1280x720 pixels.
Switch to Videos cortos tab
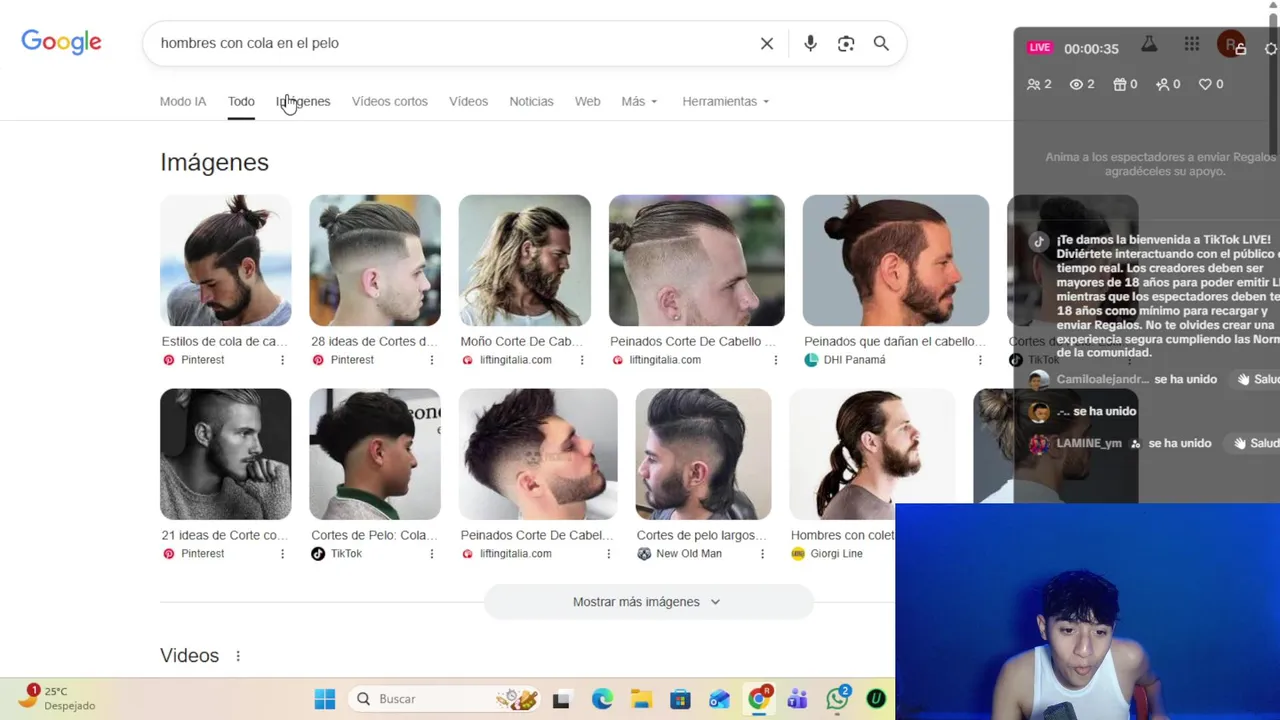click(x=390, y=101)
